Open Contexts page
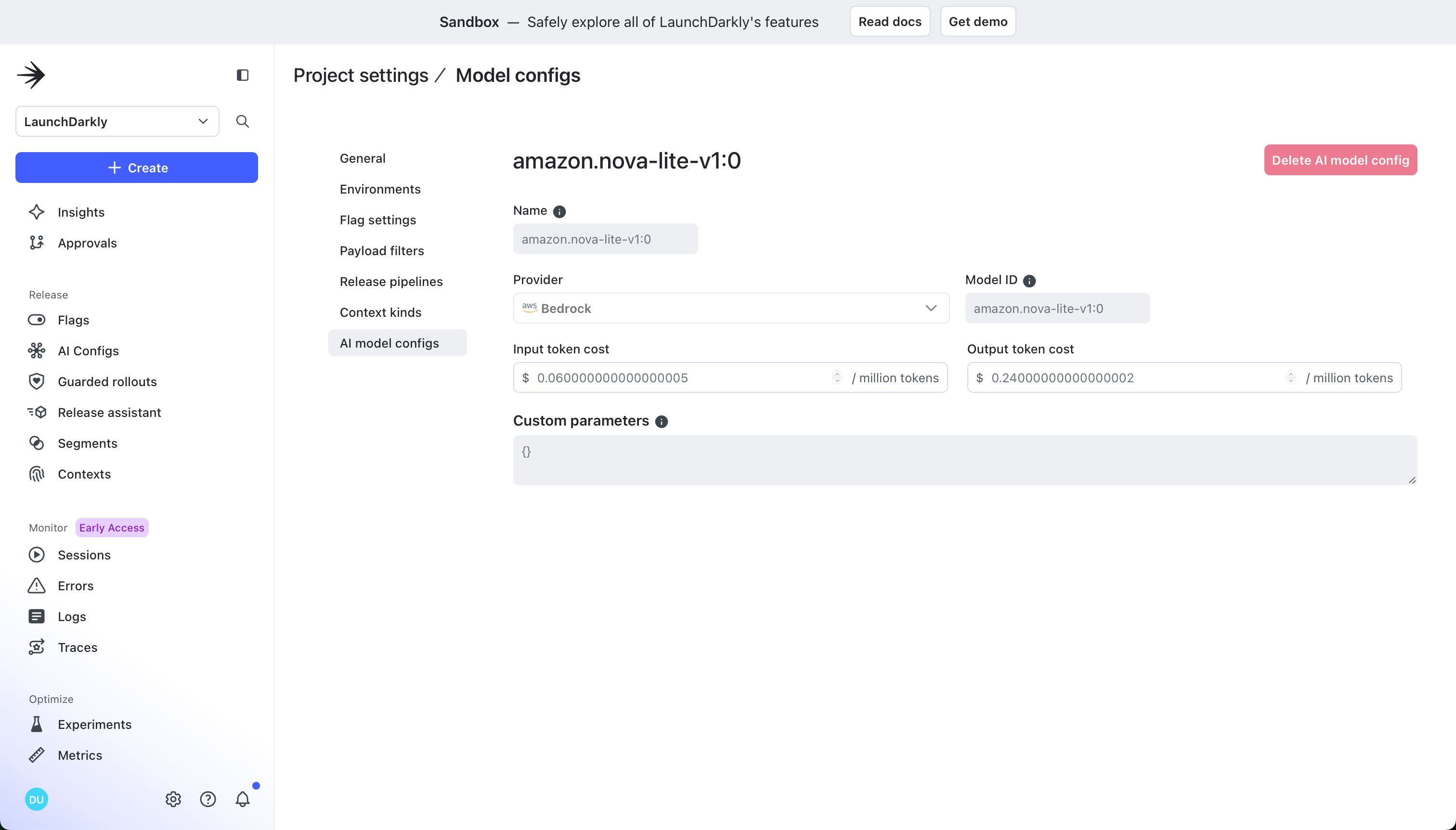 coord(84,474)
